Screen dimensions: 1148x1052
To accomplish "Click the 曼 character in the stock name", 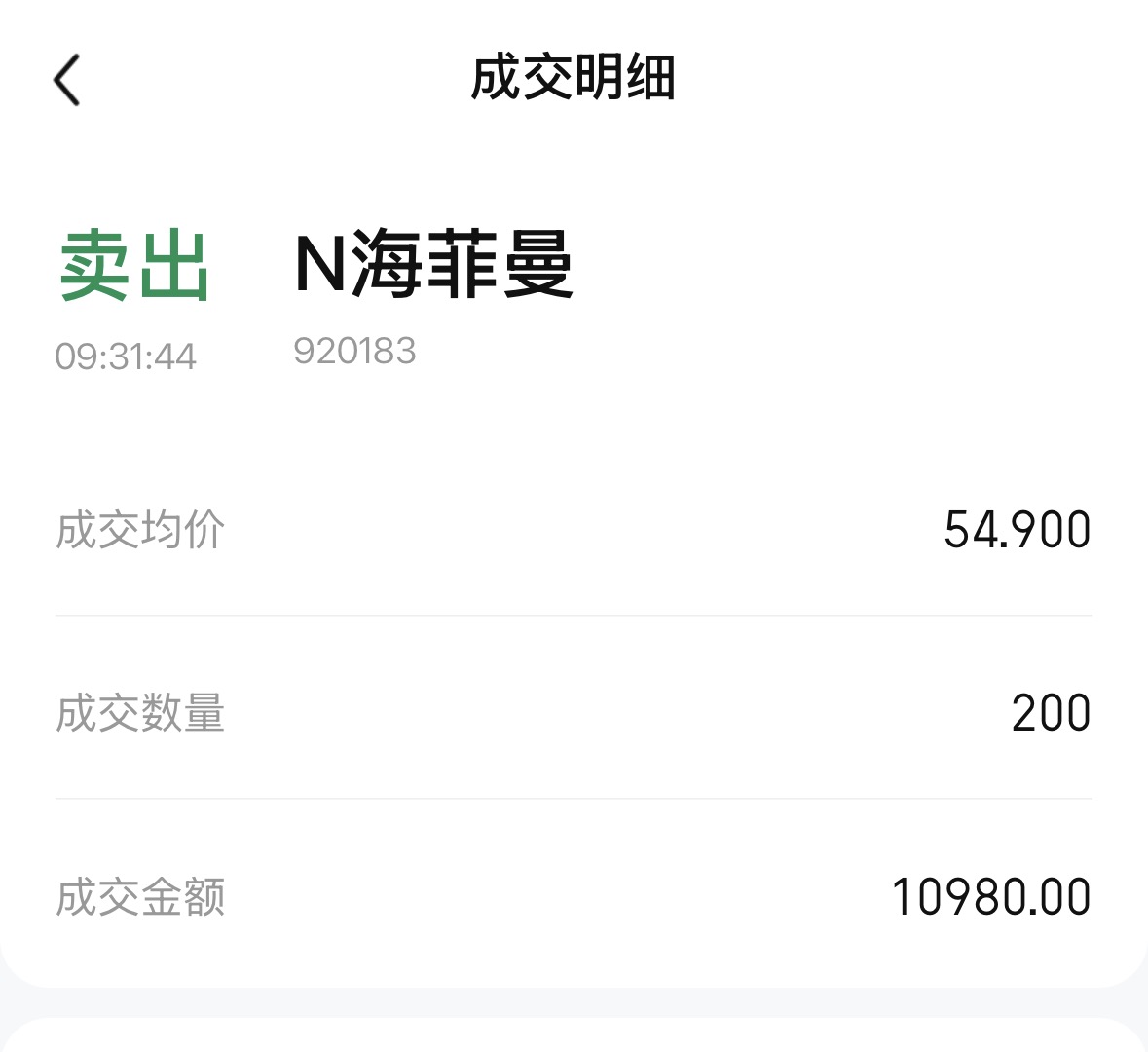I will (x=537, y=265).
